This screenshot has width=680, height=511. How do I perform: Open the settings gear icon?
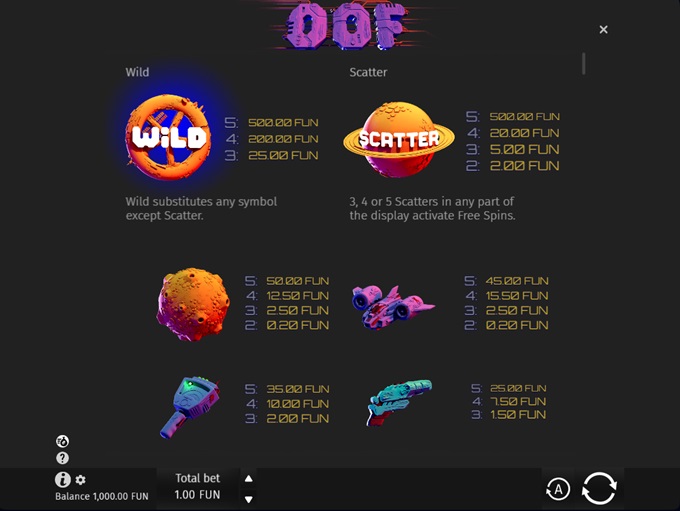pyautogui.click(x=80, y=480)
